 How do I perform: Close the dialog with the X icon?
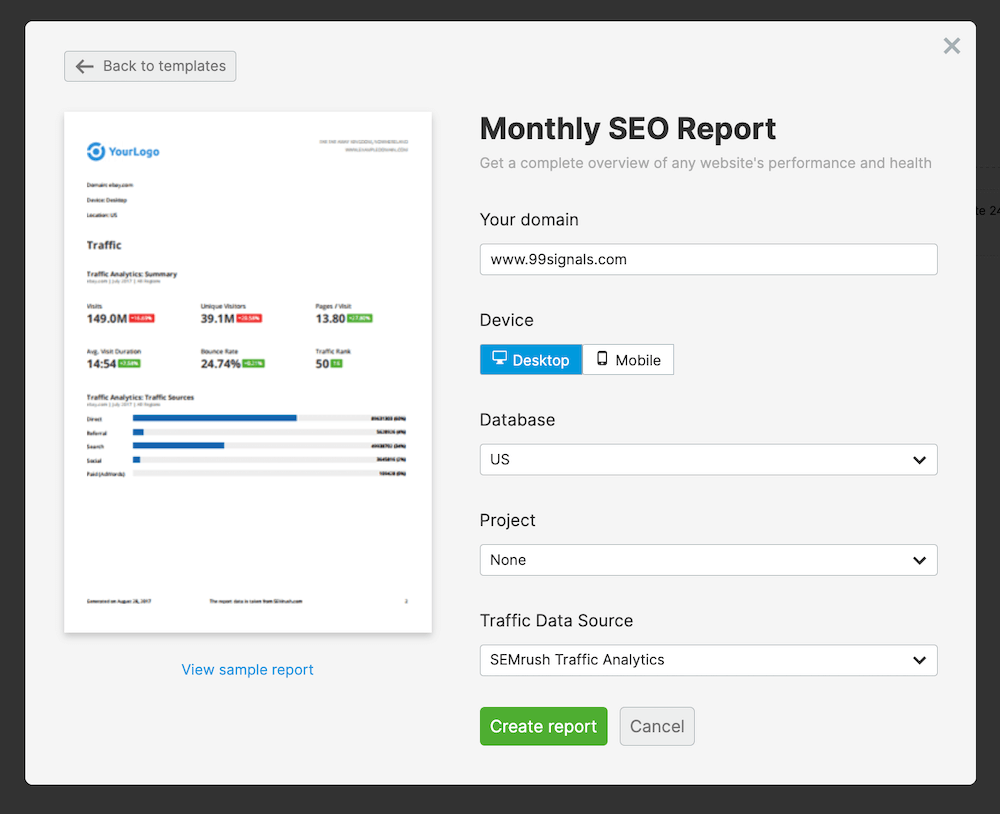(x=951, y=46)
